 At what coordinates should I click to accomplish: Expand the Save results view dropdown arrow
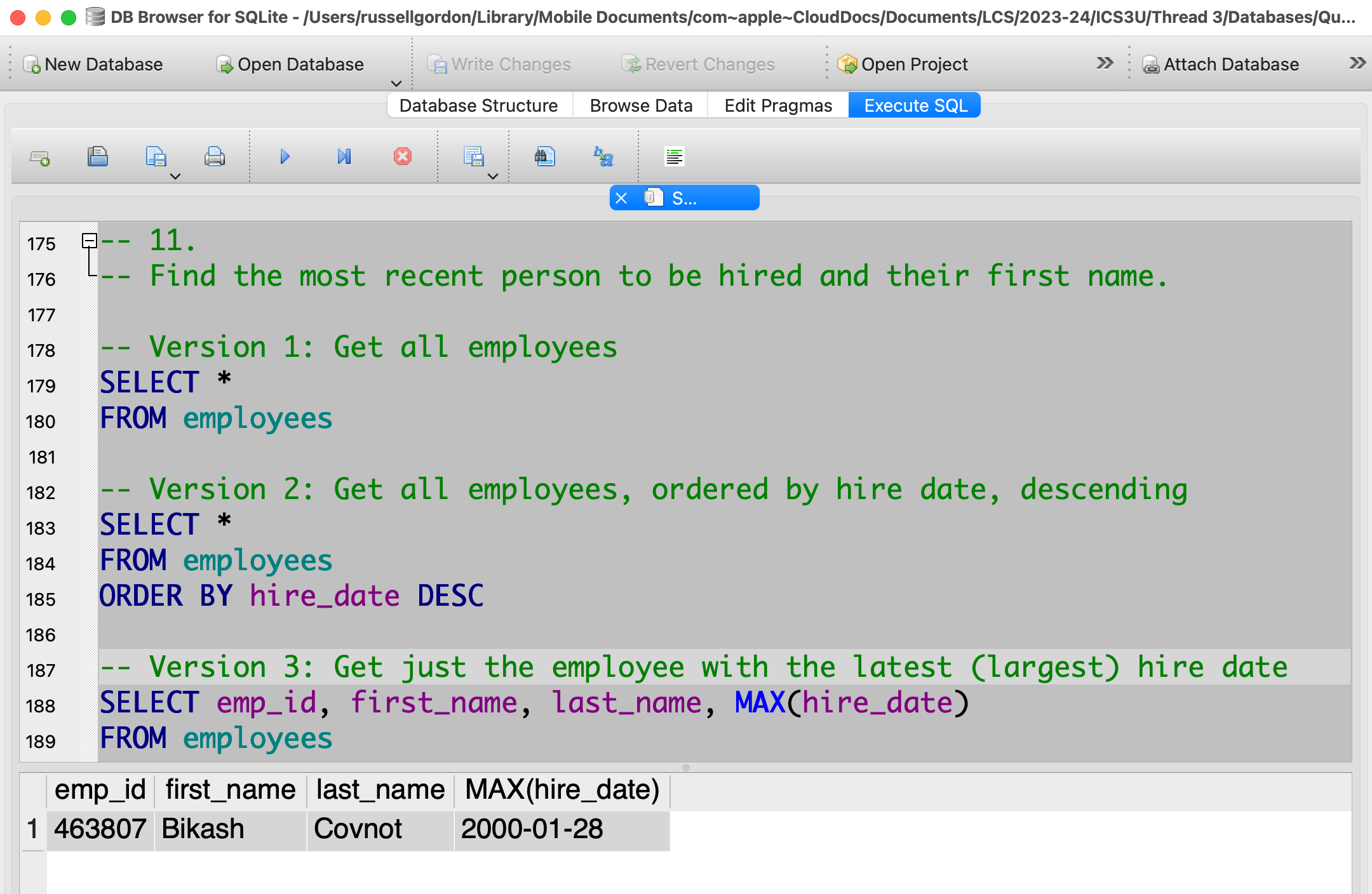tap(492, 177)
